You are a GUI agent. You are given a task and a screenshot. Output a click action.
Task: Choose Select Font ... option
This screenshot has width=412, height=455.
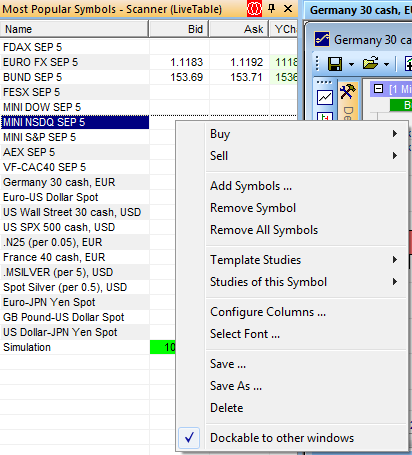(x=306, y=334)
